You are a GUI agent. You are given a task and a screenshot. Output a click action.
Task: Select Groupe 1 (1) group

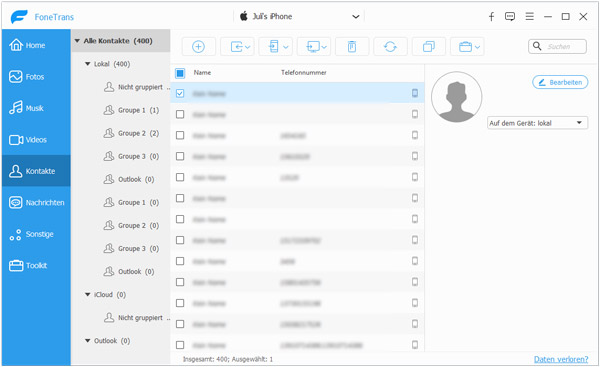(131, 110)
